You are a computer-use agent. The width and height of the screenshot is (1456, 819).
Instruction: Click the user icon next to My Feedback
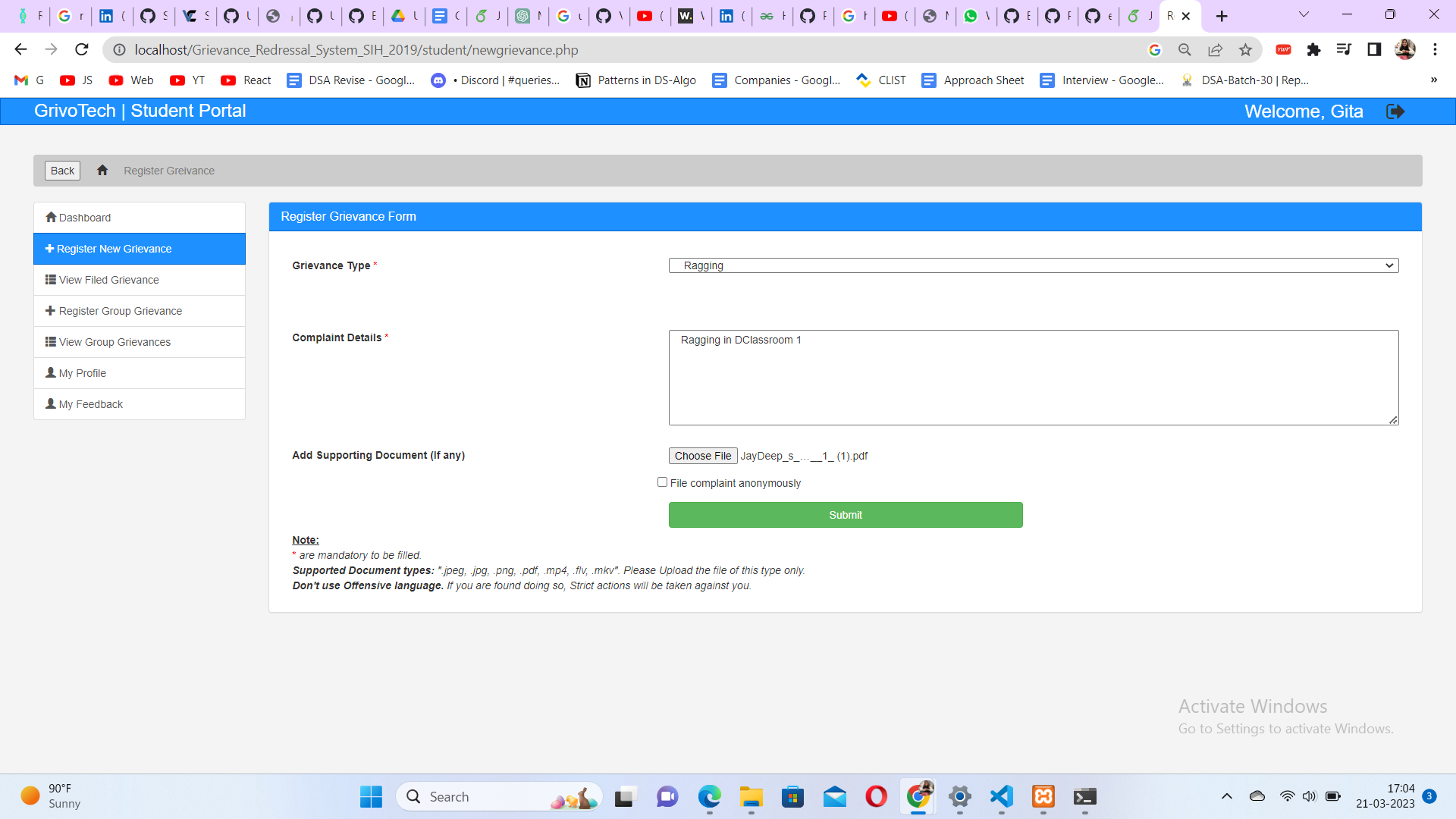(x=50, y=403)
